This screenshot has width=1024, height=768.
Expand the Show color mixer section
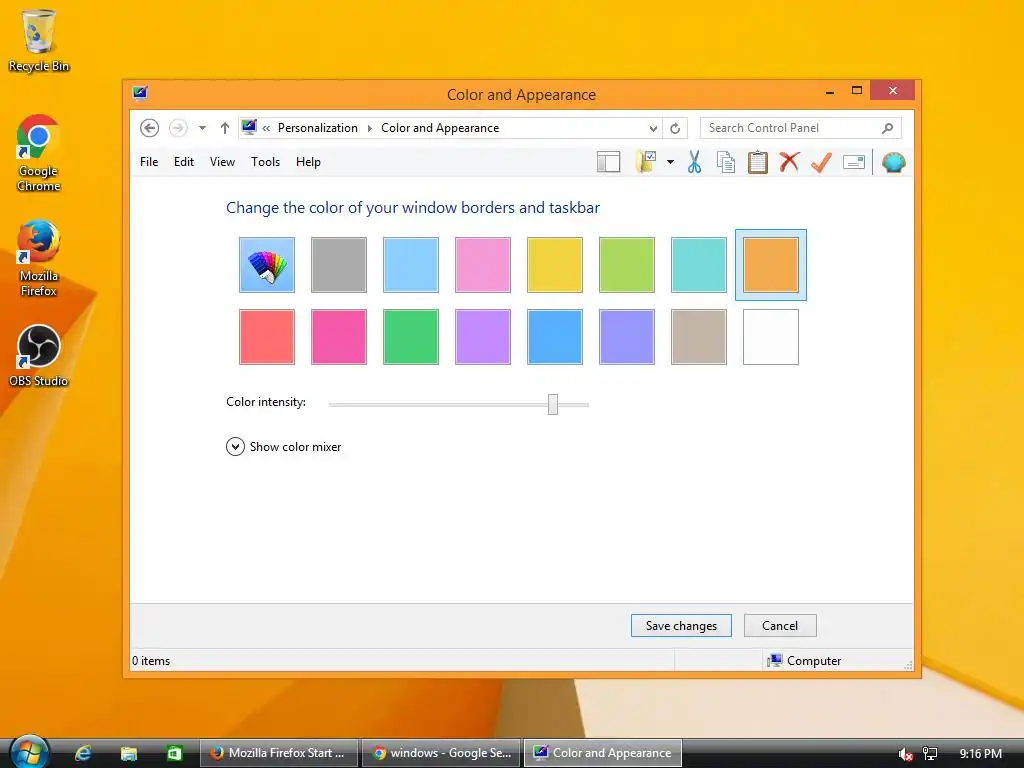pos(283,447)
